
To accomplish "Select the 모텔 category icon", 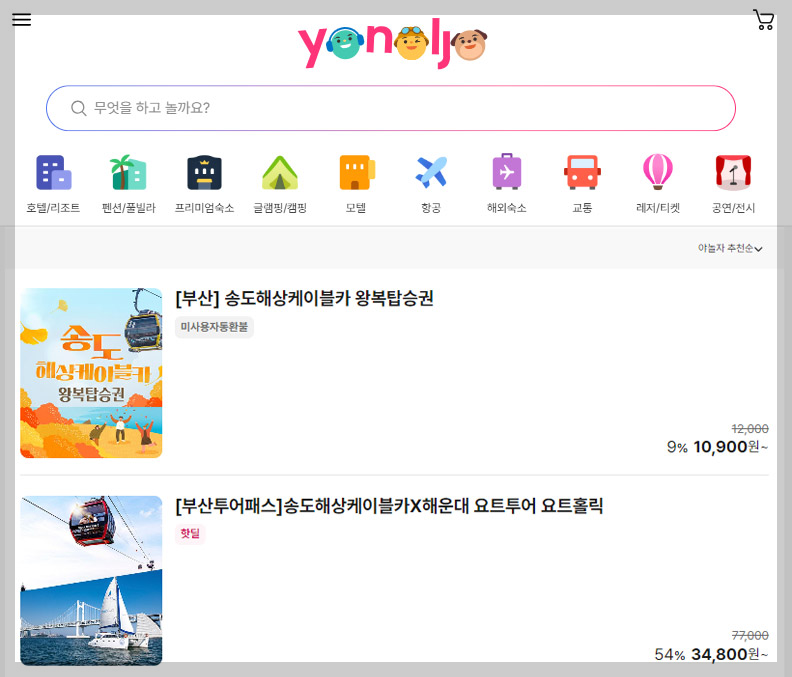I will click(x=357, y=172).
